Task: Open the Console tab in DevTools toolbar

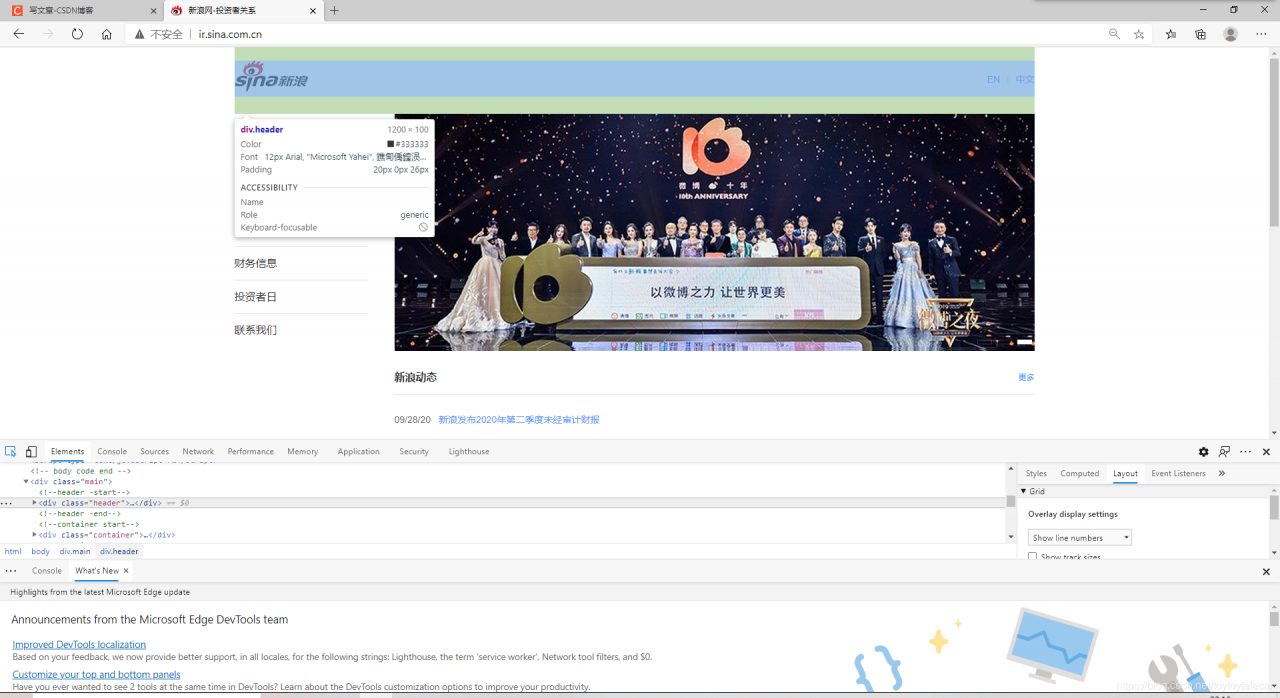Action: pos(112,452)
